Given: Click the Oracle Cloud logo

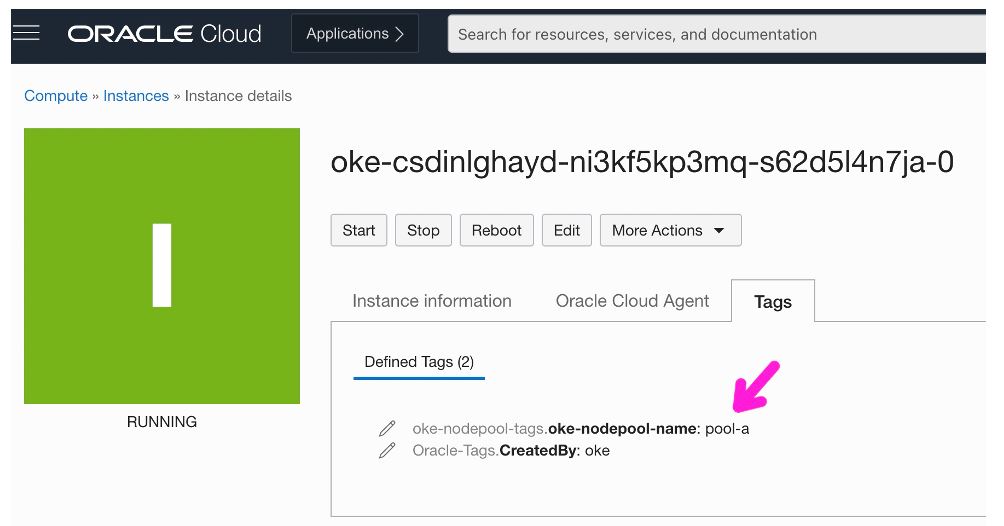Looking at the screenshot, I should pyautogui.click(x=165, y=34).
